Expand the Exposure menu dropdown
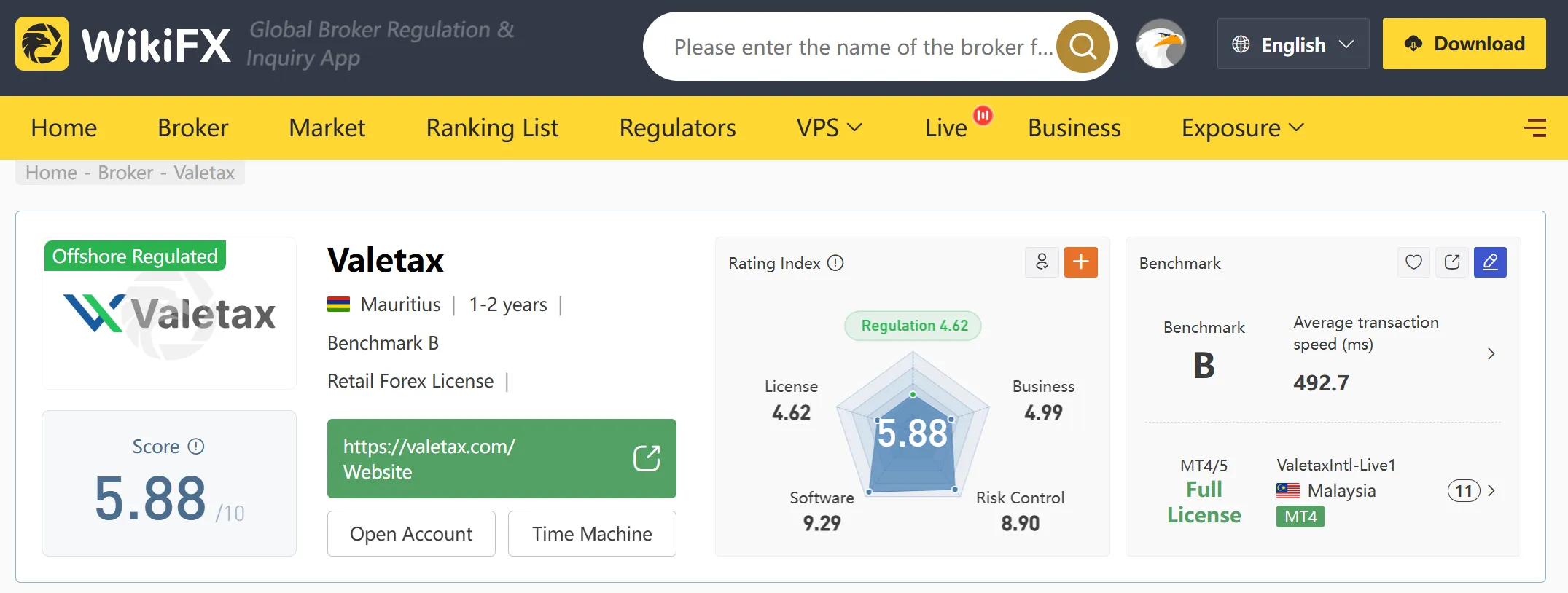The height and width of the screenshot is (593, 1568). point(1243,128)
